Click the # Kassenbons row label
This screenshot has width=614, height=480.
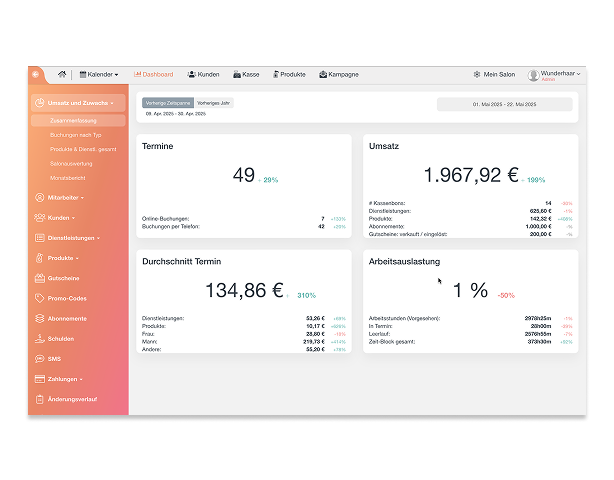pos(386,203)
